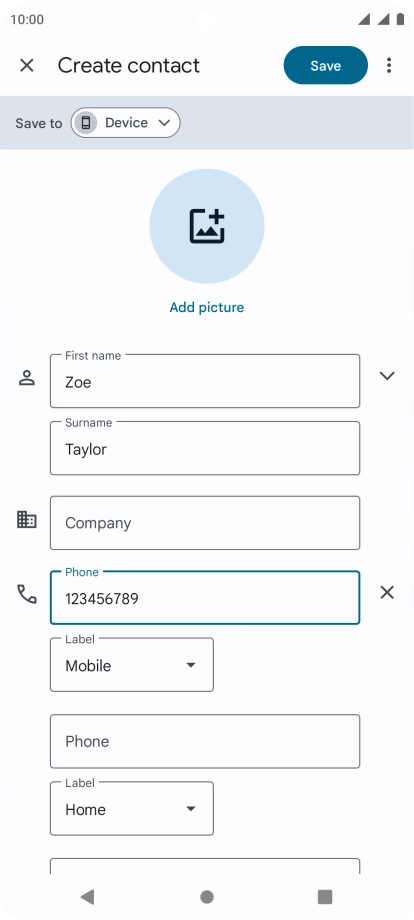Focus the Company input field
This screenshot has height=920, width=414.
(205, 523)
